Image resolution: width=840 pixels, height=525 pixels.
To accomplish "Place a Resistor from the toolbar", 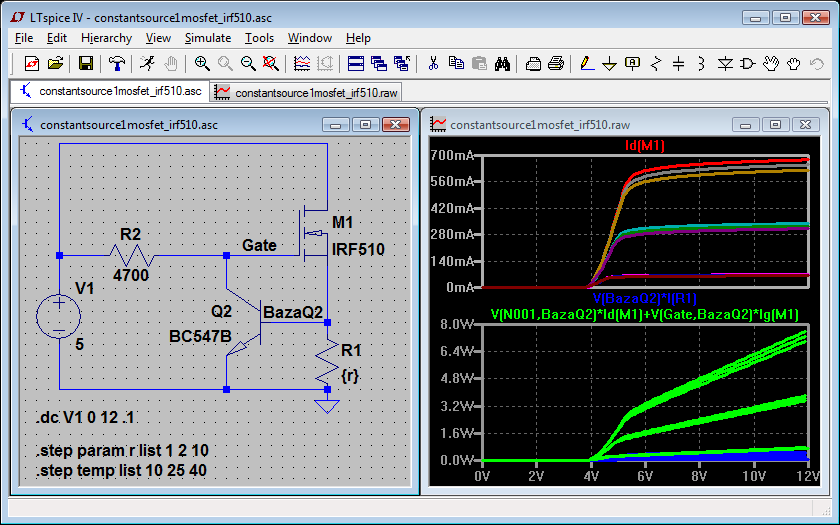I will pos(656,64).
